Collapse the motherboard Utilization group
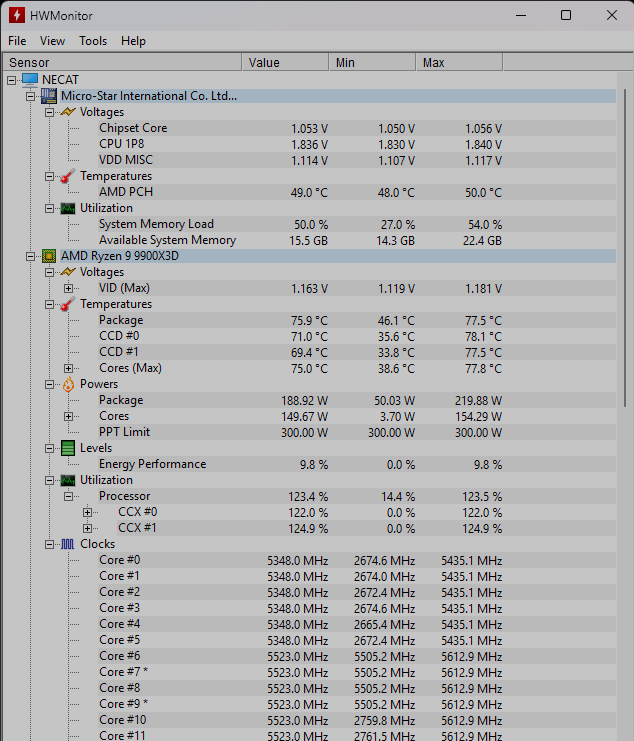Viewport: 634px width, 741px height. (x=49, y=208)
